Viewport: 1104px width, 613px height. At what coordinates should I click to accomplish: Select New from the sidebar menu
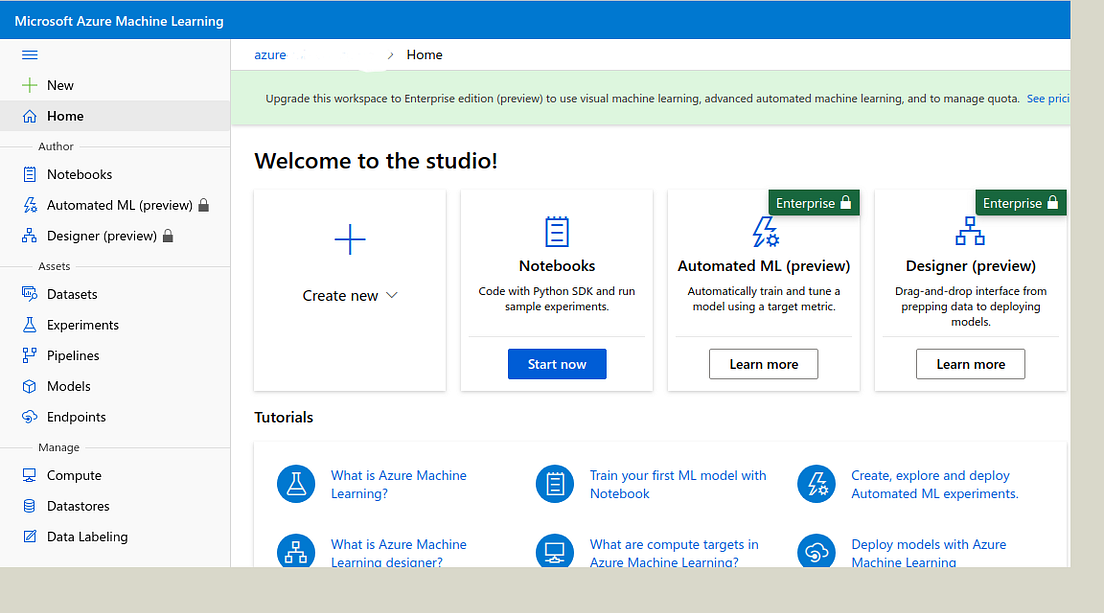click(57, 85)
